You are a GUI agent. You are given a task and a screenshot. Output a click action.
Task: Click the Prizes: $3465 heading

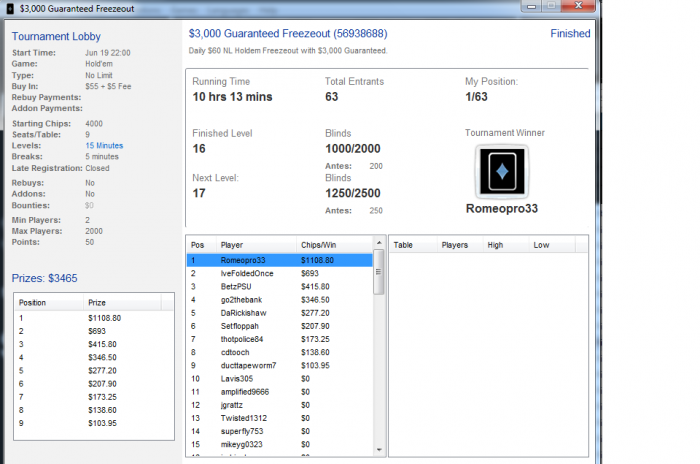[44, 278]
